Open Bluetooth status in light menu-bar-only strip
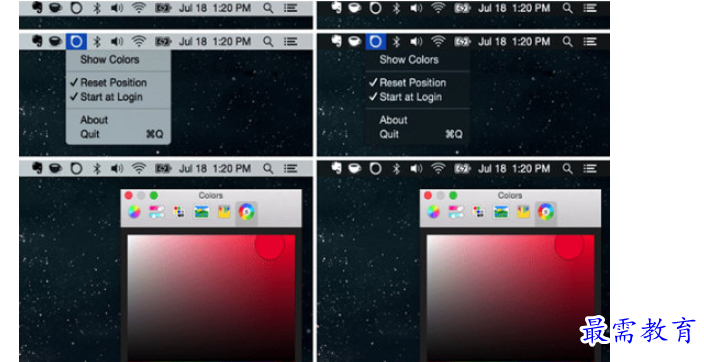The image size is (704, 362). pyautogui.click(x=97, y=8)
